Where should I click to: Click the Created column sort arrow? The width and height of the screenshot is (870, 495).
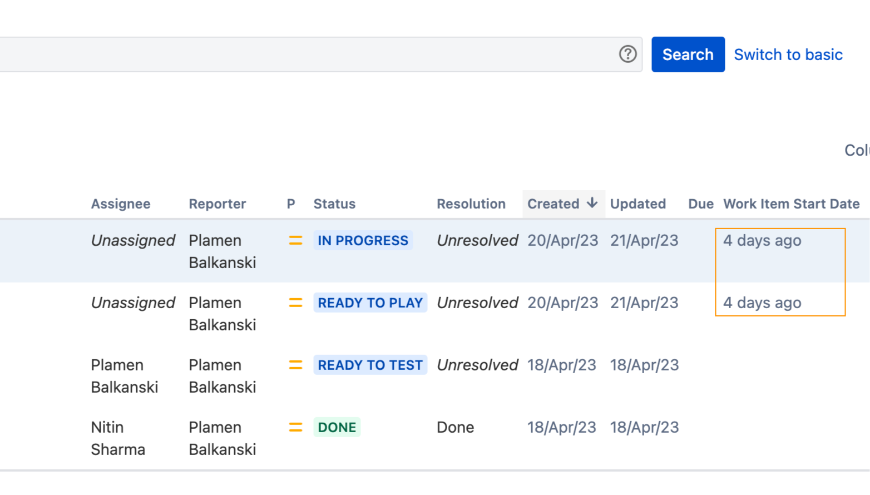(592, 203)
